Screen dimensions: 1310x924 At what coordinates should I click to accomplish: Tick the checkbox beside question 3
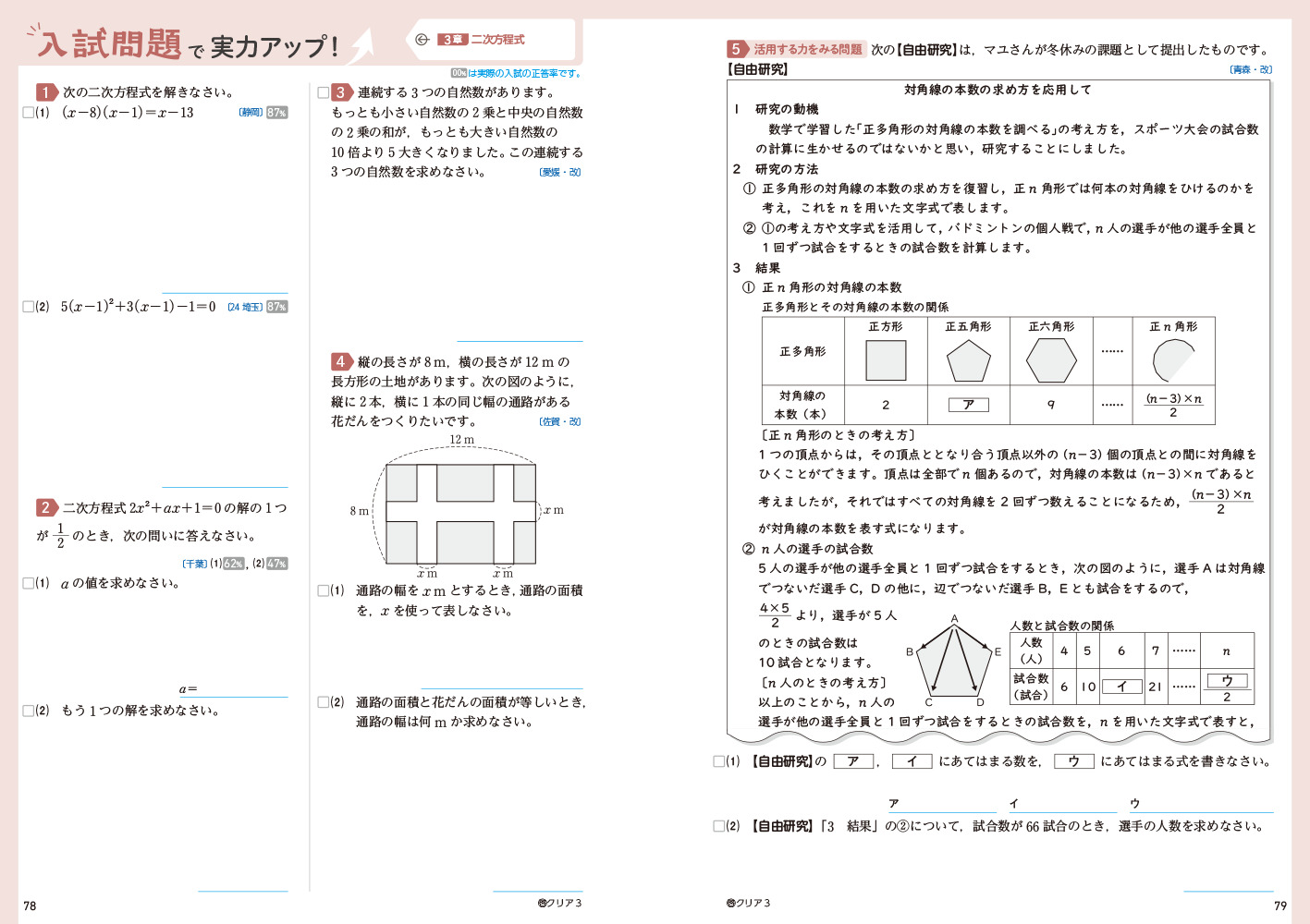pos(324,92)
